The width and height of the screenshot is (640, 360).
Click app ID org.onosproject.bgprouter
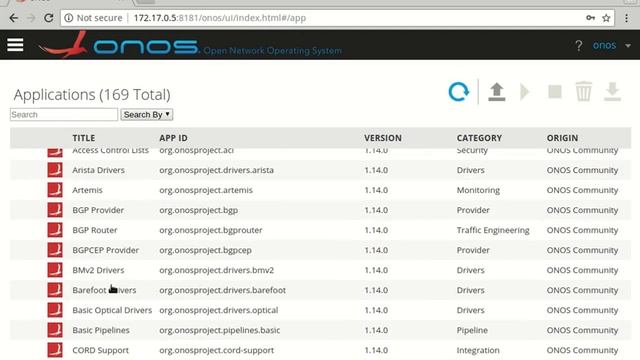[211, 230]
